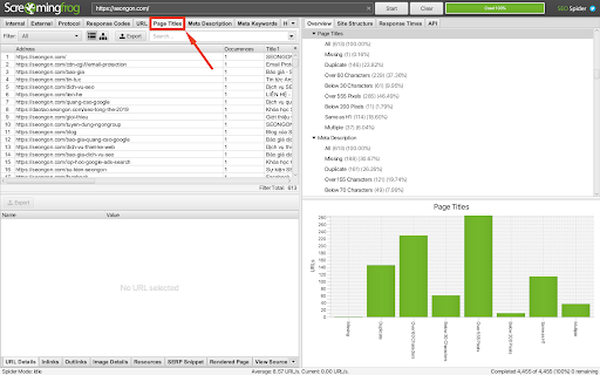Click the Start button
Viewport: 600px width, 375px height.
391,8
